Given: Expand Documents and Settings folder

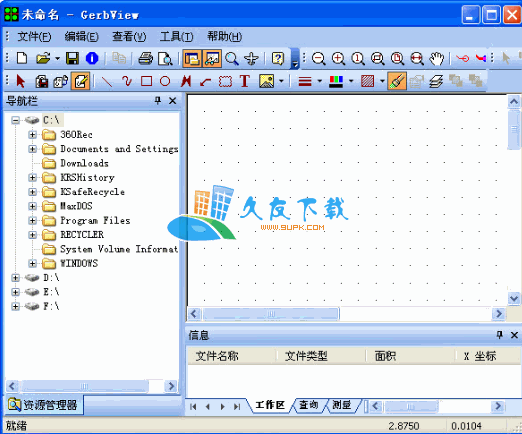Looking at the screenshot, I should 32,149.
